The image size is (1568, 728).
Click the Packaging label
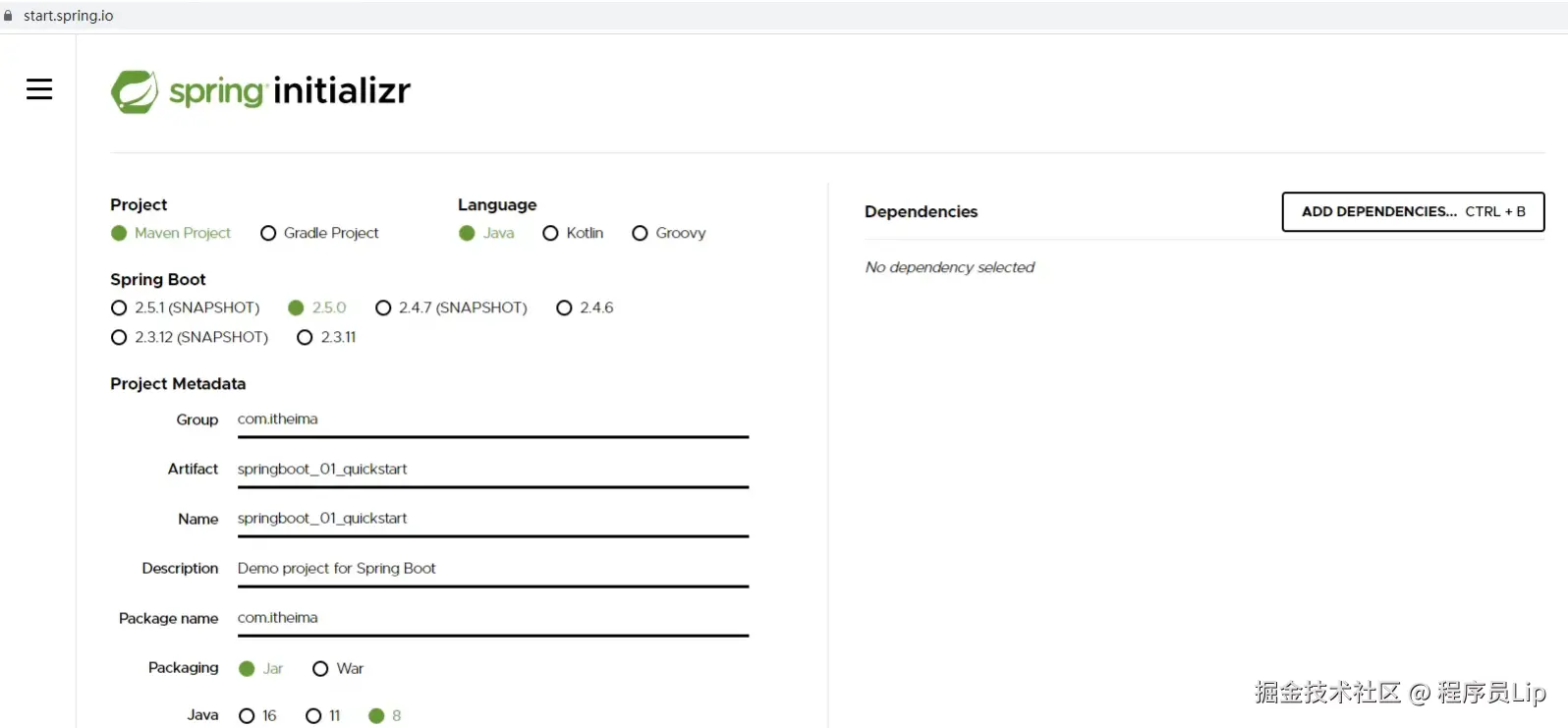coord(184,667)
